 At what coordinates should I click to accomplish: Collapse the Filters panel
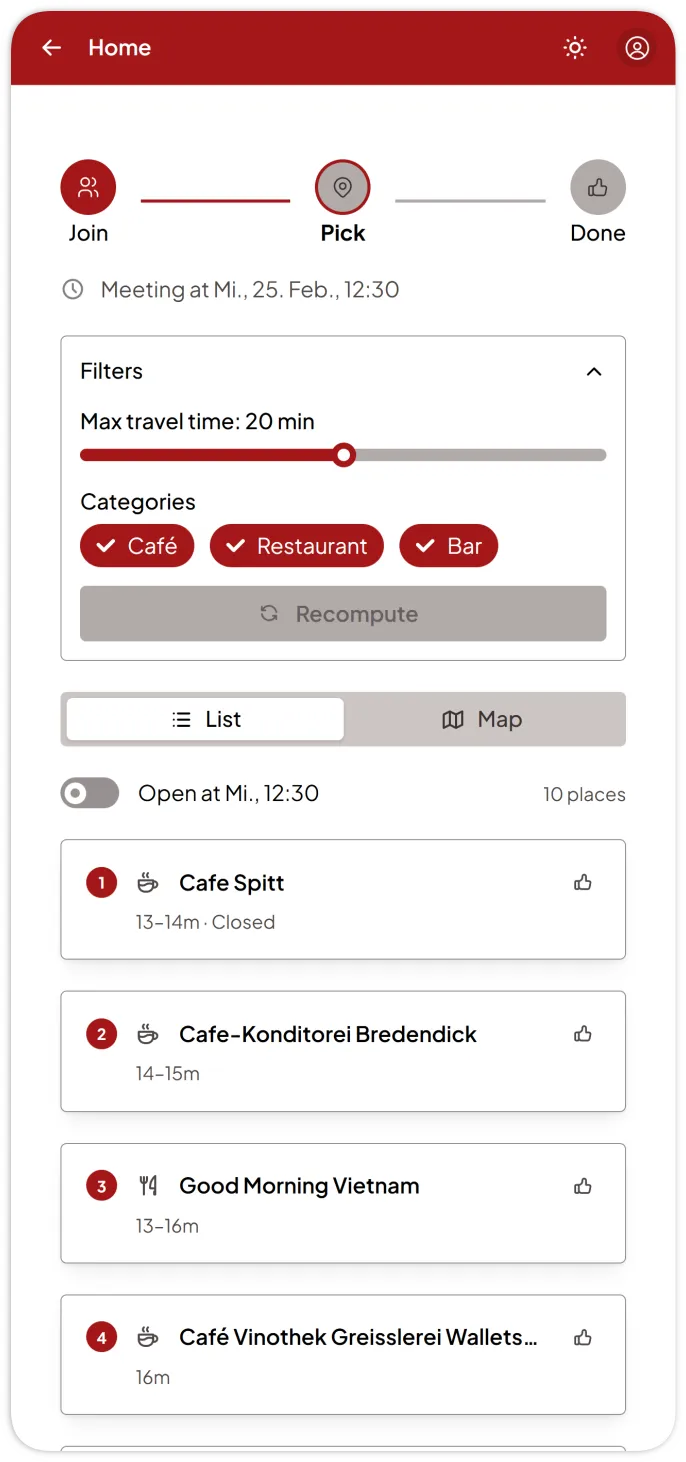tap(594, 371)
